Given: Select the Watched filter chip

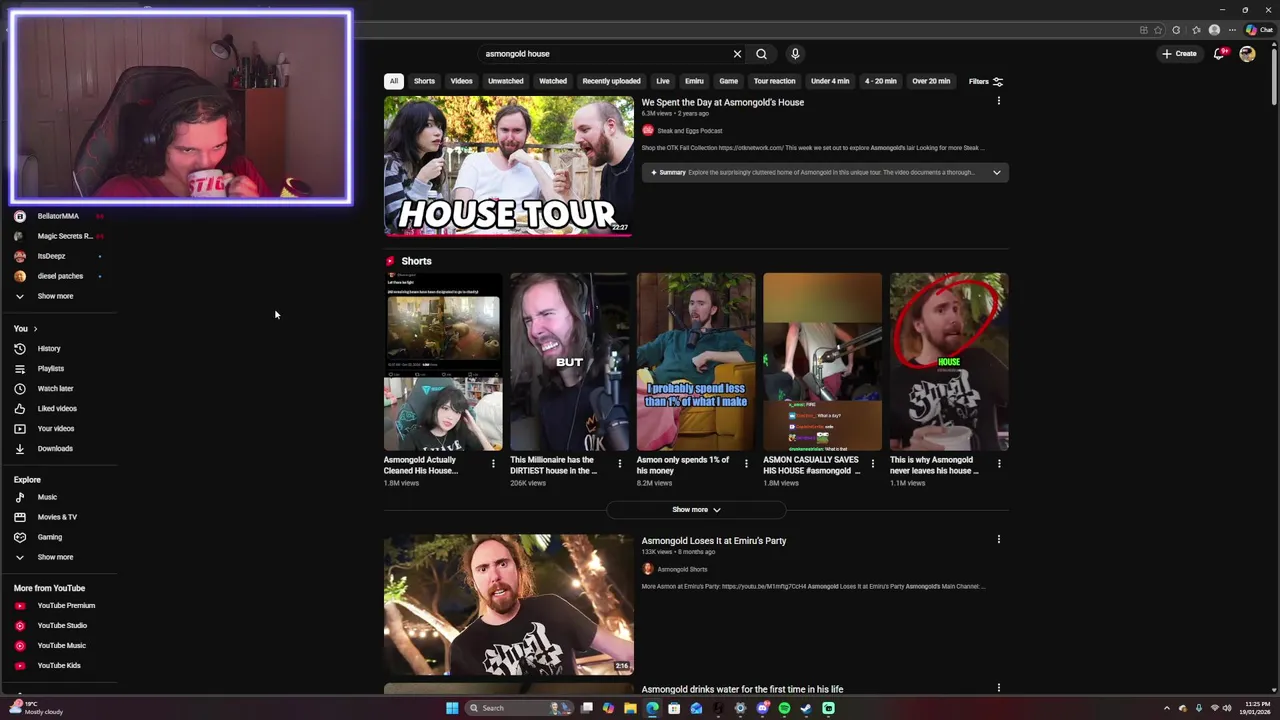Looking at the screenshot, I should coord(553,81).
